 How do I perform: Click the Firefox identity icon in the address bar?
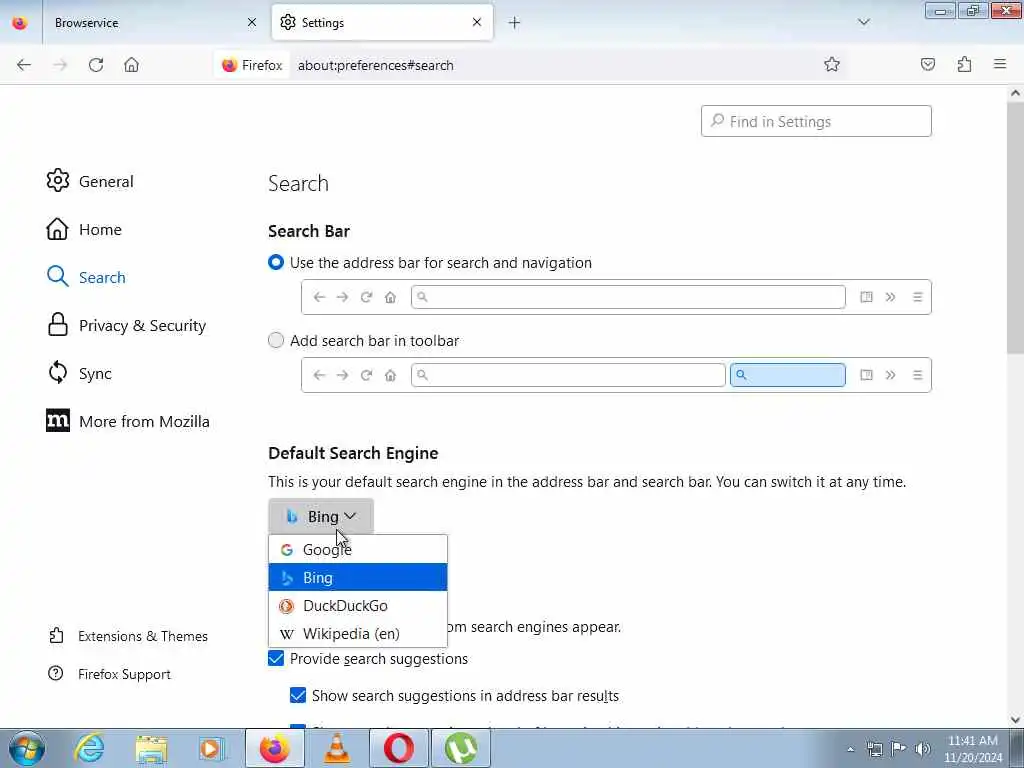click(x=252, y=65)
